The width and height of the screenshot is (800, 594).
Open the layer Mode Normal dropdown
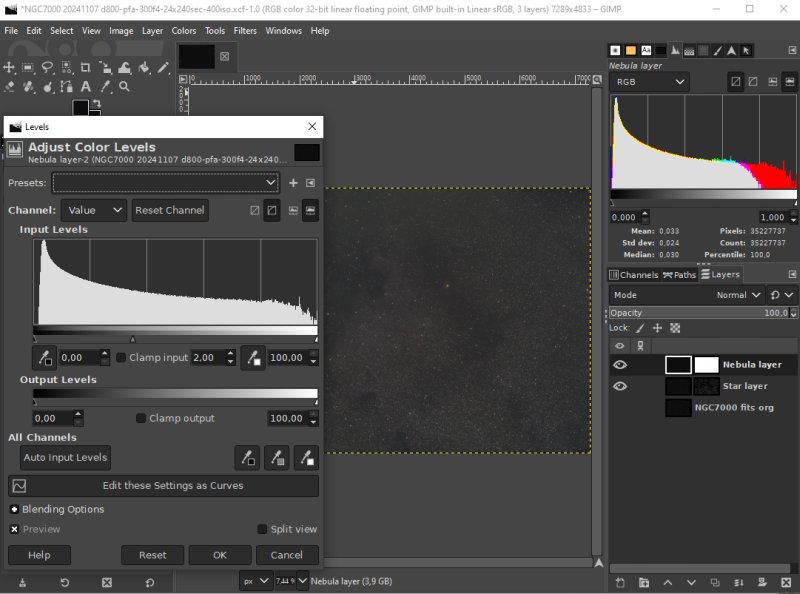tap(686, 295)
